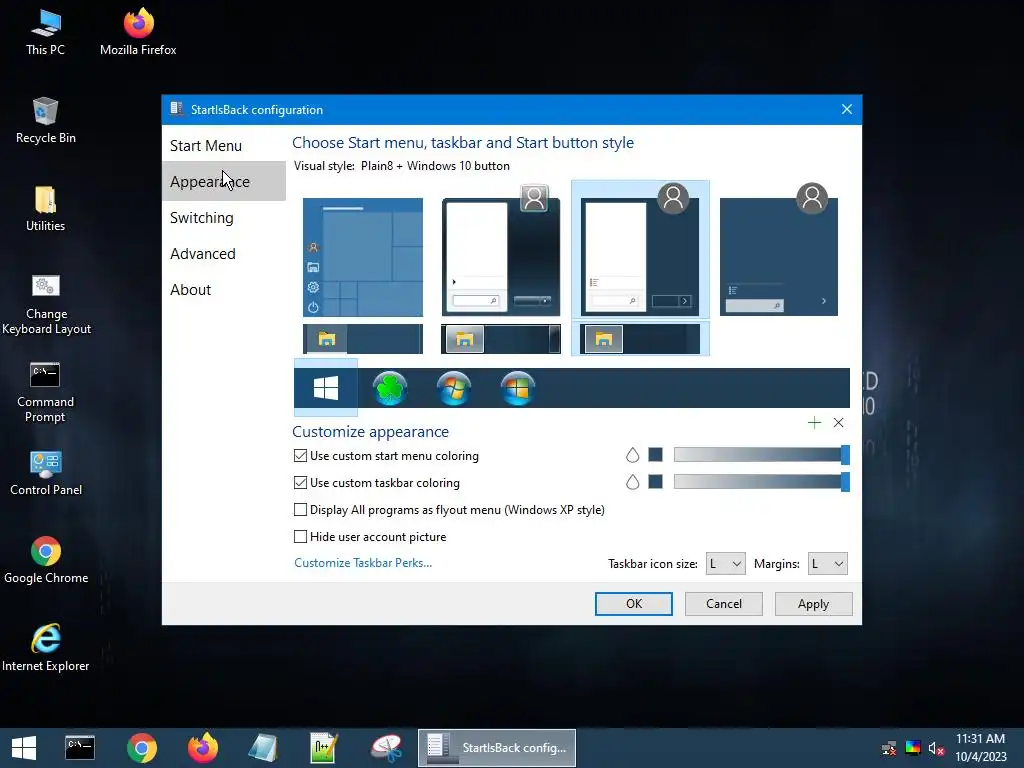Select the Utilities folder on desktop
Image resolution: width=1024 pixels, height=768 pixels.
pos(45,208)
